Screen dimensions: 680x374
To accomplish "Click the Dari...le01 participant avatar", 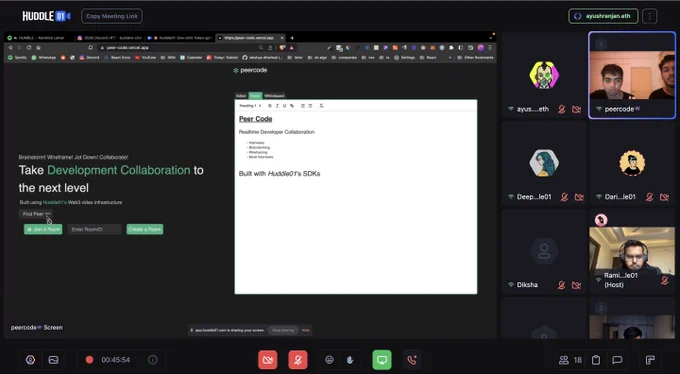I will pos(632,163).
